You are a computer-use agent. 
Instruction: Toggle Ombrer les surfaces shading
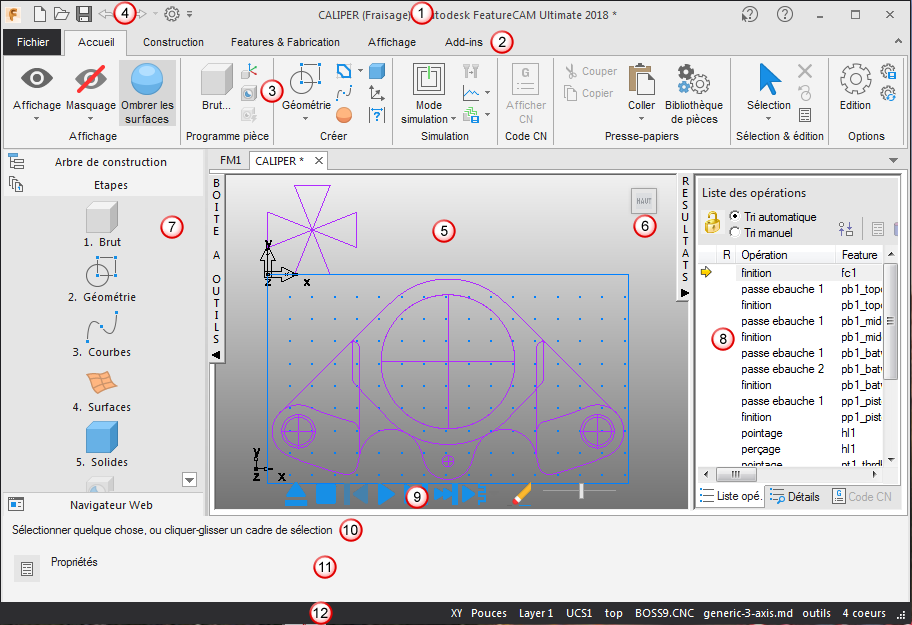point(147,93)
